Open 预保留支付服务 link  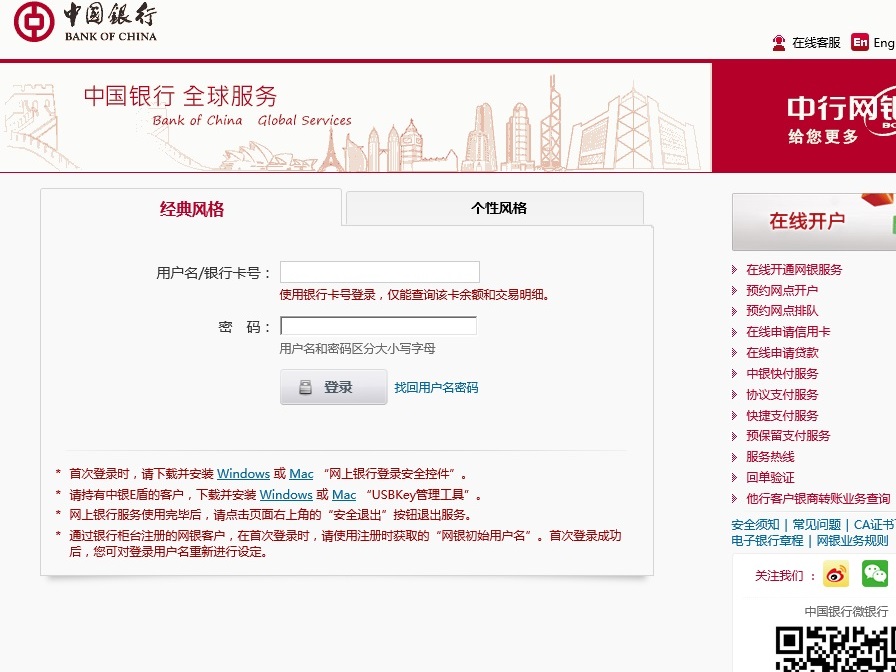(x=788, y=435)
